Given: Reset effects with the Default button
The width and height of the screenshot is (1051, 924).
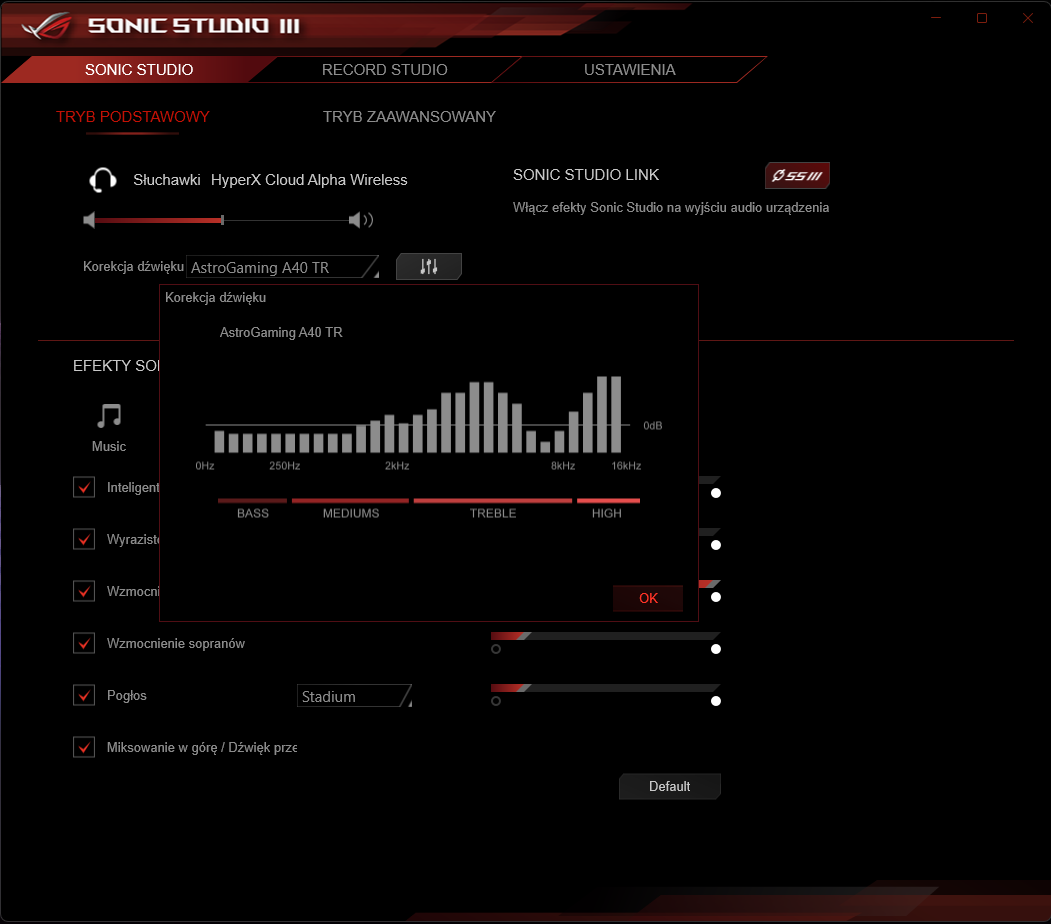Looking at the screenshot, I should (670, 786).
